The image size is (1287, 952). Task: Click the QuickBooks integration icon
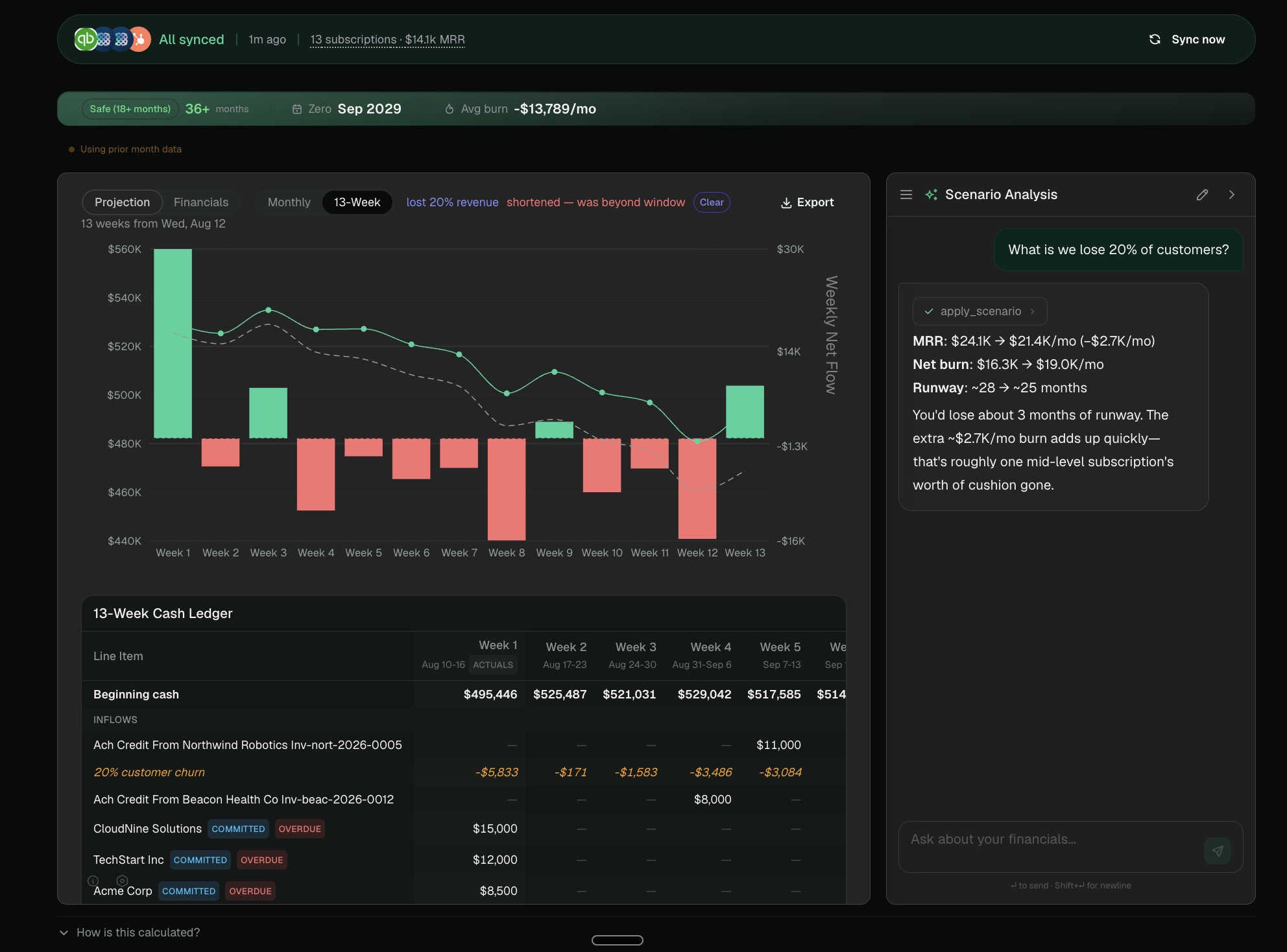86,40
